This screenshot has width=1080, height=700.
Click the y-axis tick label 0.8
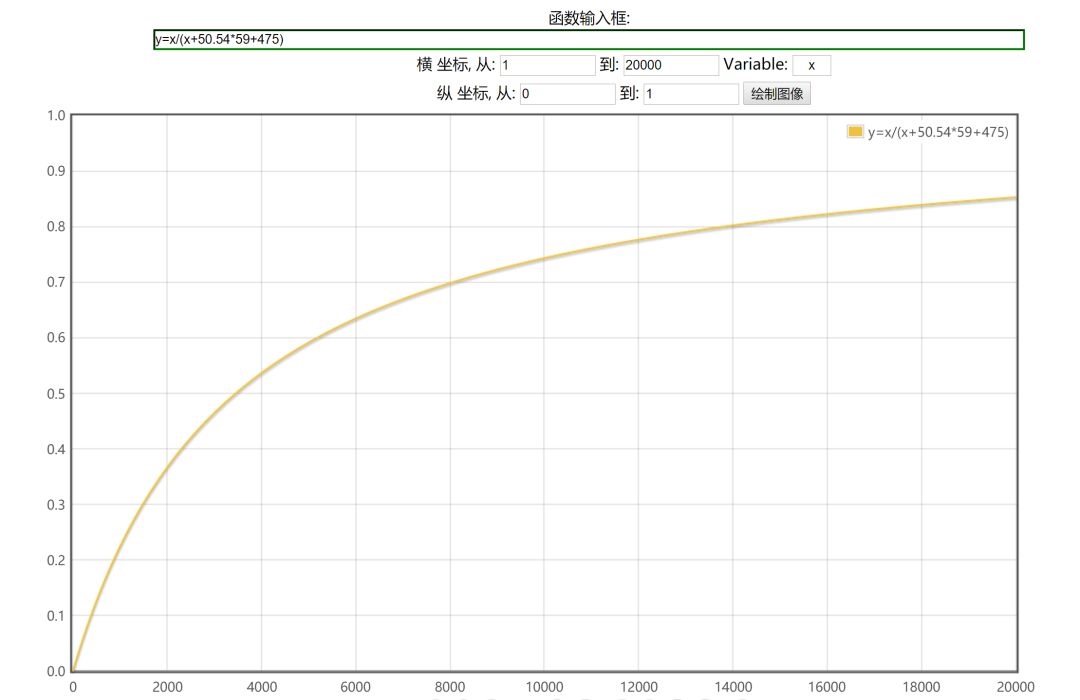[56, 226]
